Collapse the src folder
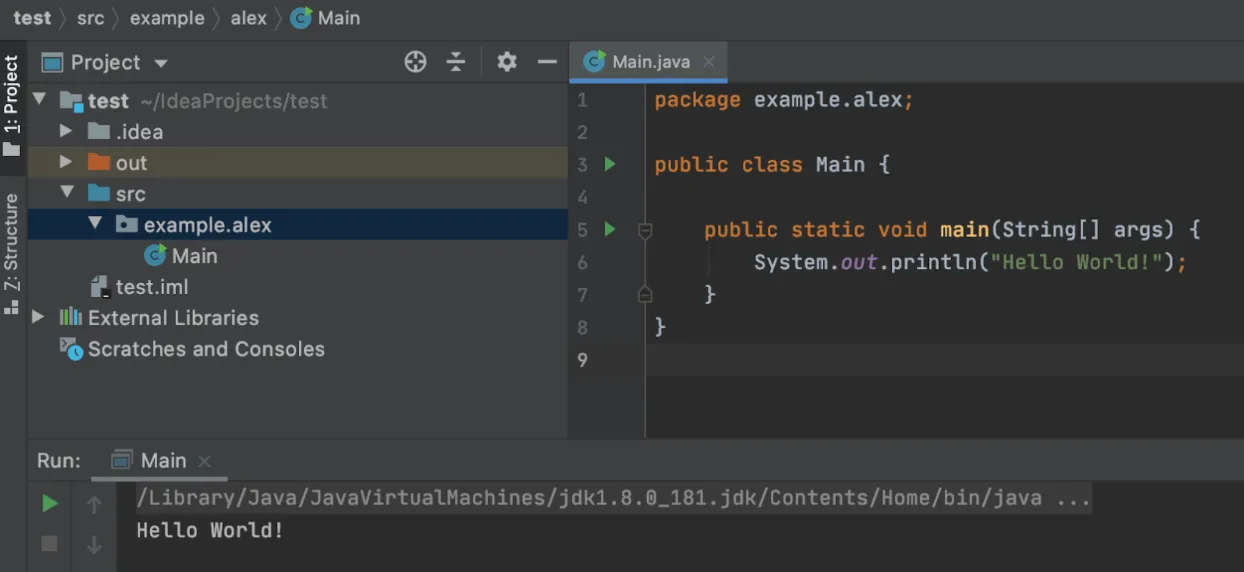Viewport: 1244px width, 572px height. (x=66, y=193)
